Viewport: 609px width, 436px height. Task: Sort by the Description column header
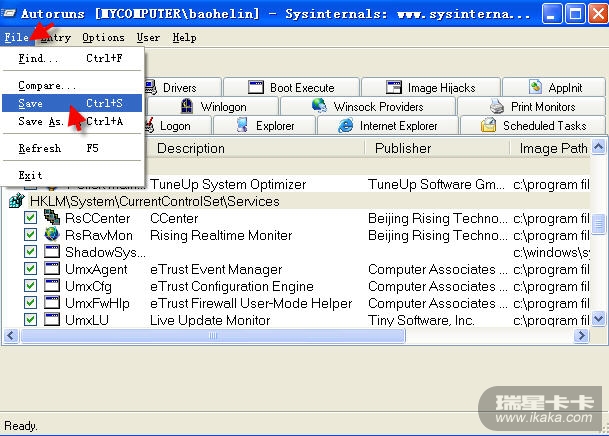point(256,148)
